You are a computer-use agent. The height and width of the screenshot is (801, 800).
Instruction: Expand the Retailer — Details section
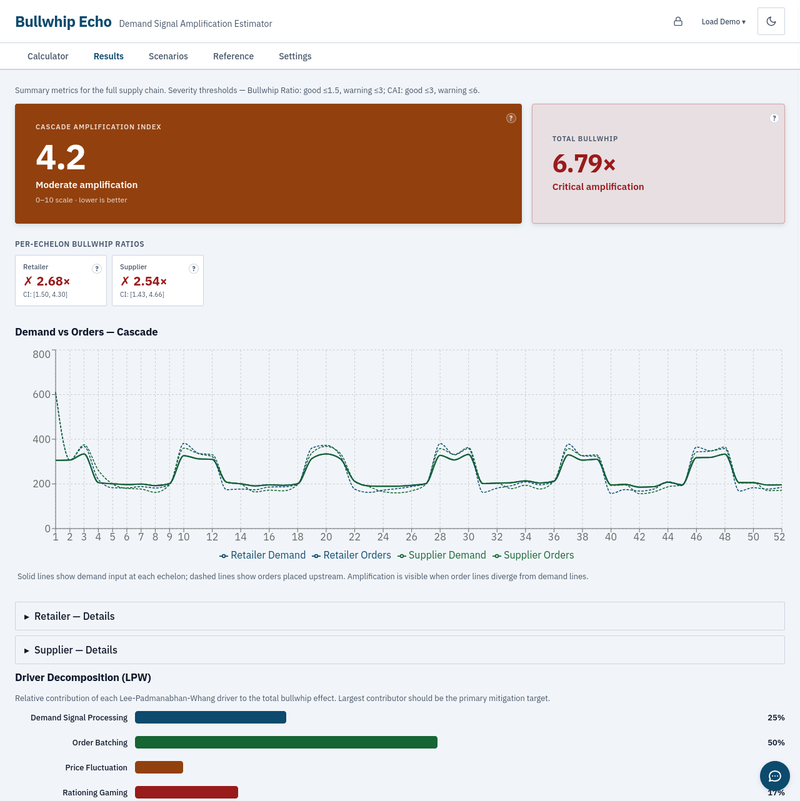[x=399, y=616]
